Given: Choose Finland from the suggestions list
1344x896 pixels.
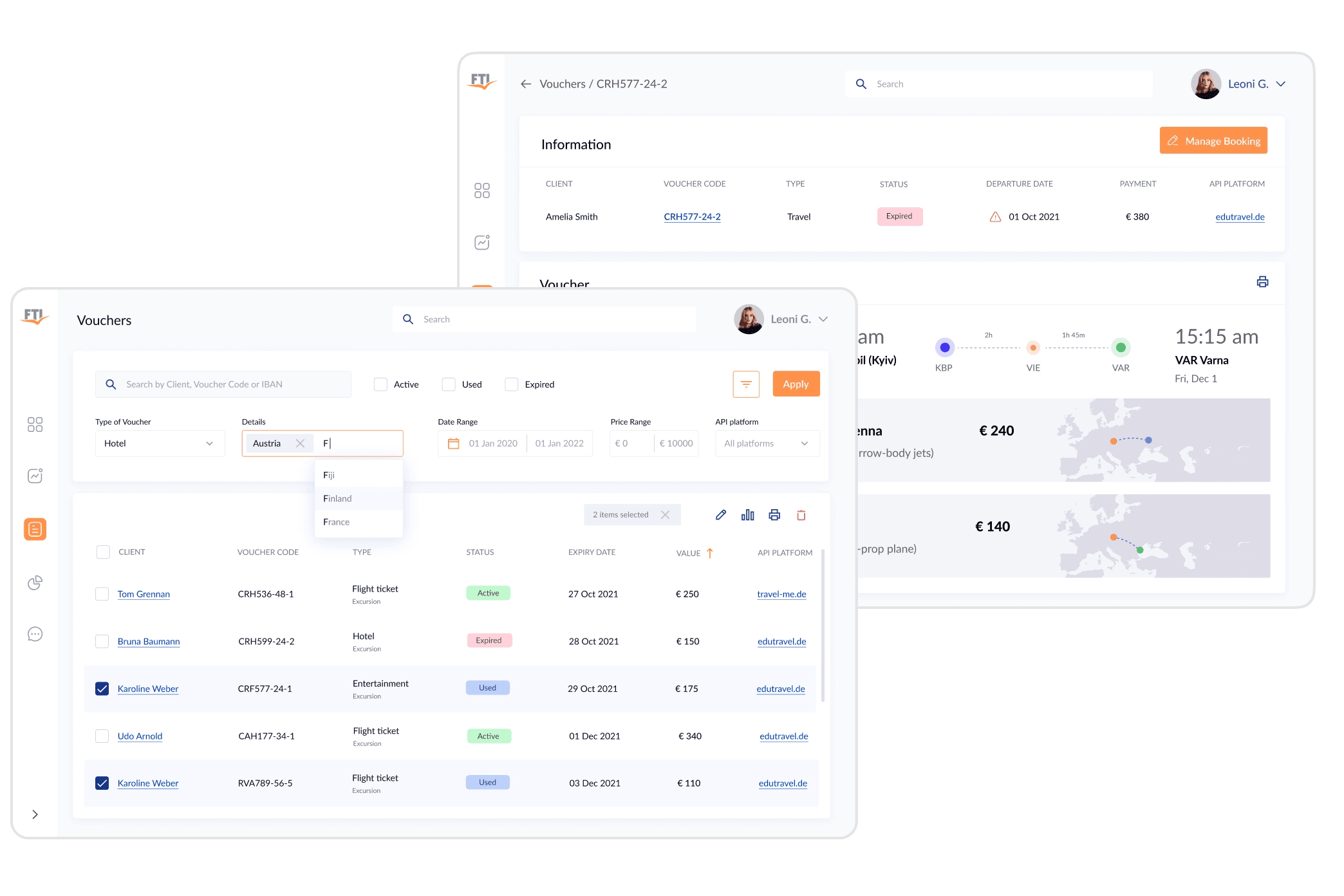Looking at the screenshot, I should tap(338, 499).
